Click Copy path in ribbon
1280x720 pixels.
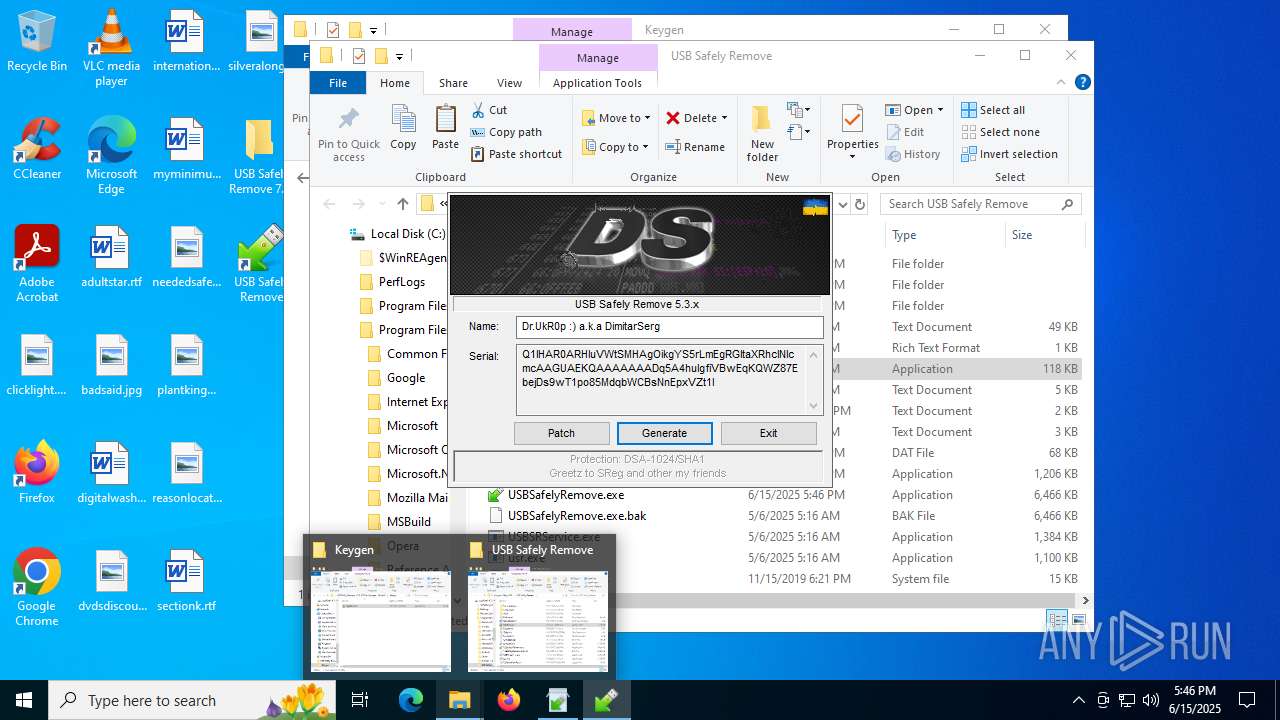(505, 132)
